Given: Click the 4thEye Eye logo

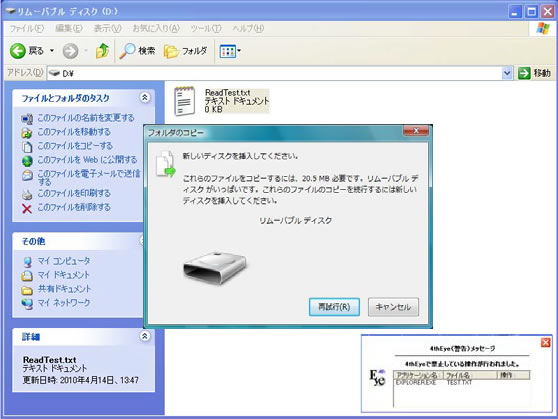Looking at the screenshot, I should point(378,378).
